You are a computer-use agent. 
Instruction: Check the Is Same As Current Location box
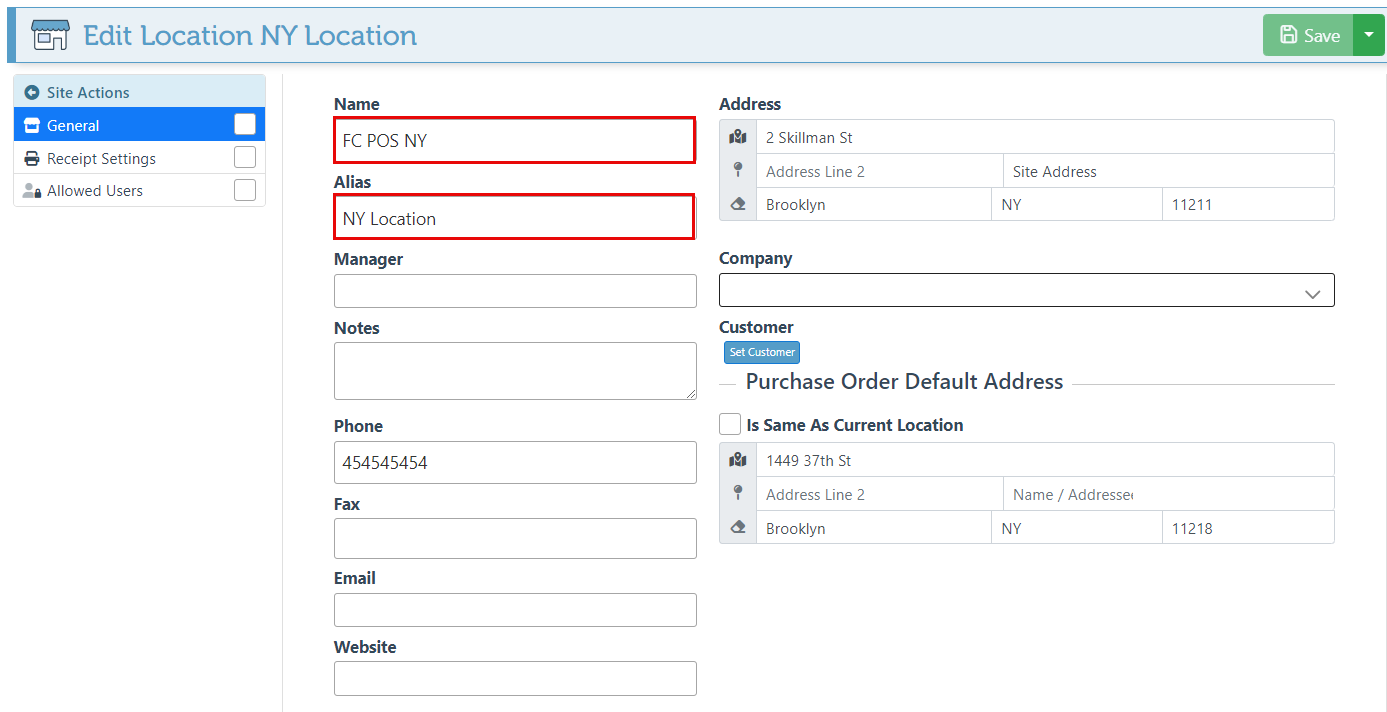730,424
